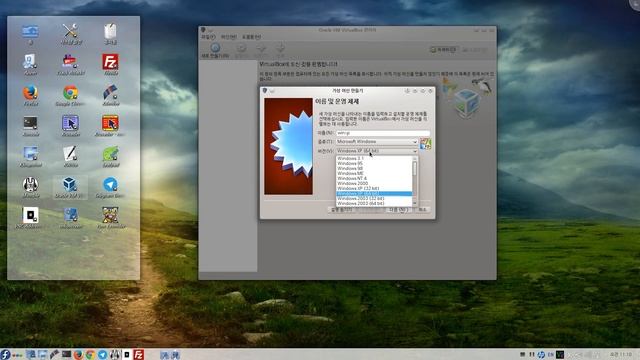Open the white square black-dot icon
The image size is (640, 360).
[x=30, y=216]
